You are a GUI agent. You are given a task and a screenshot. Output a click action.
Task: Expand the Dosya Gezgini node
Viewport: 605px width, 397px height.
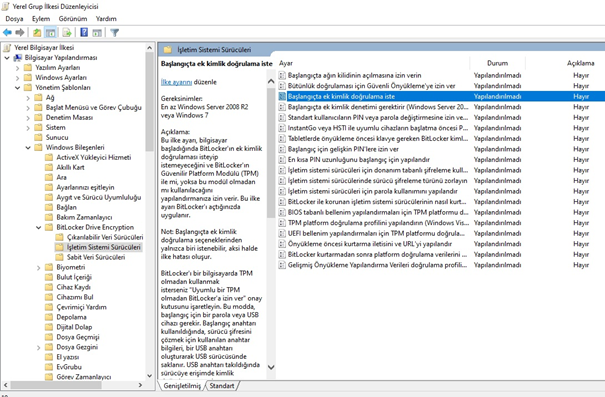click(38, 347)
